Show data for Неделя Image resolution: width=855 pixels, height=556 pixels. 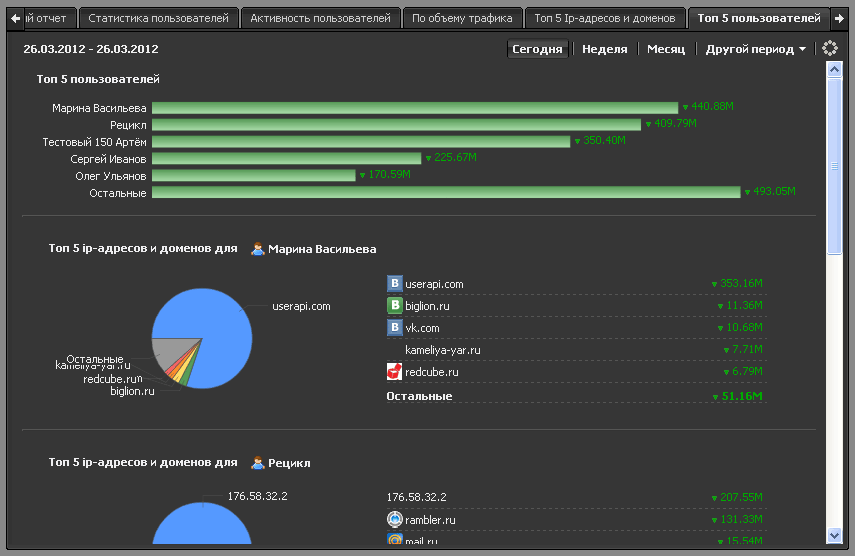pos(604,49)
